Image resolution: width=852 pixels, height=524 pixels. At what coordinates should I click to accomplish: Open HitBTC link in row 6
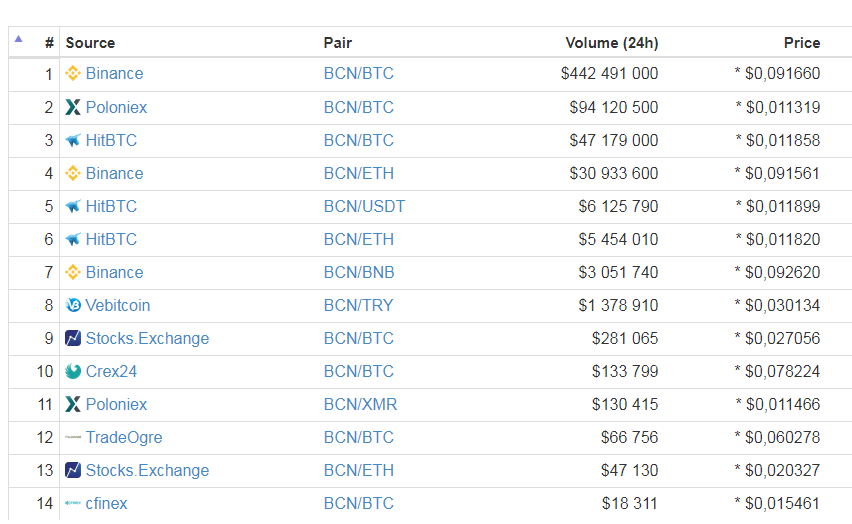[111, 239]
